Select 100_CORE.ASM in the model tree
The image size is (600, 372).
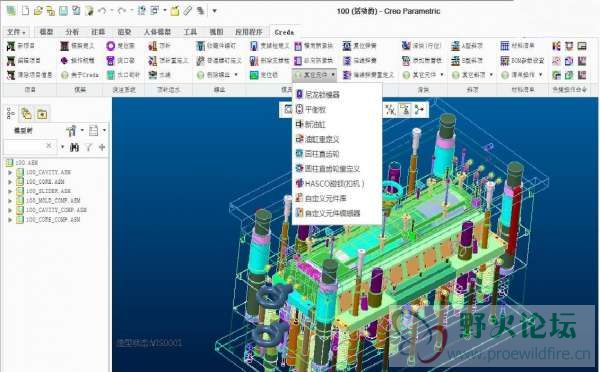45,182
